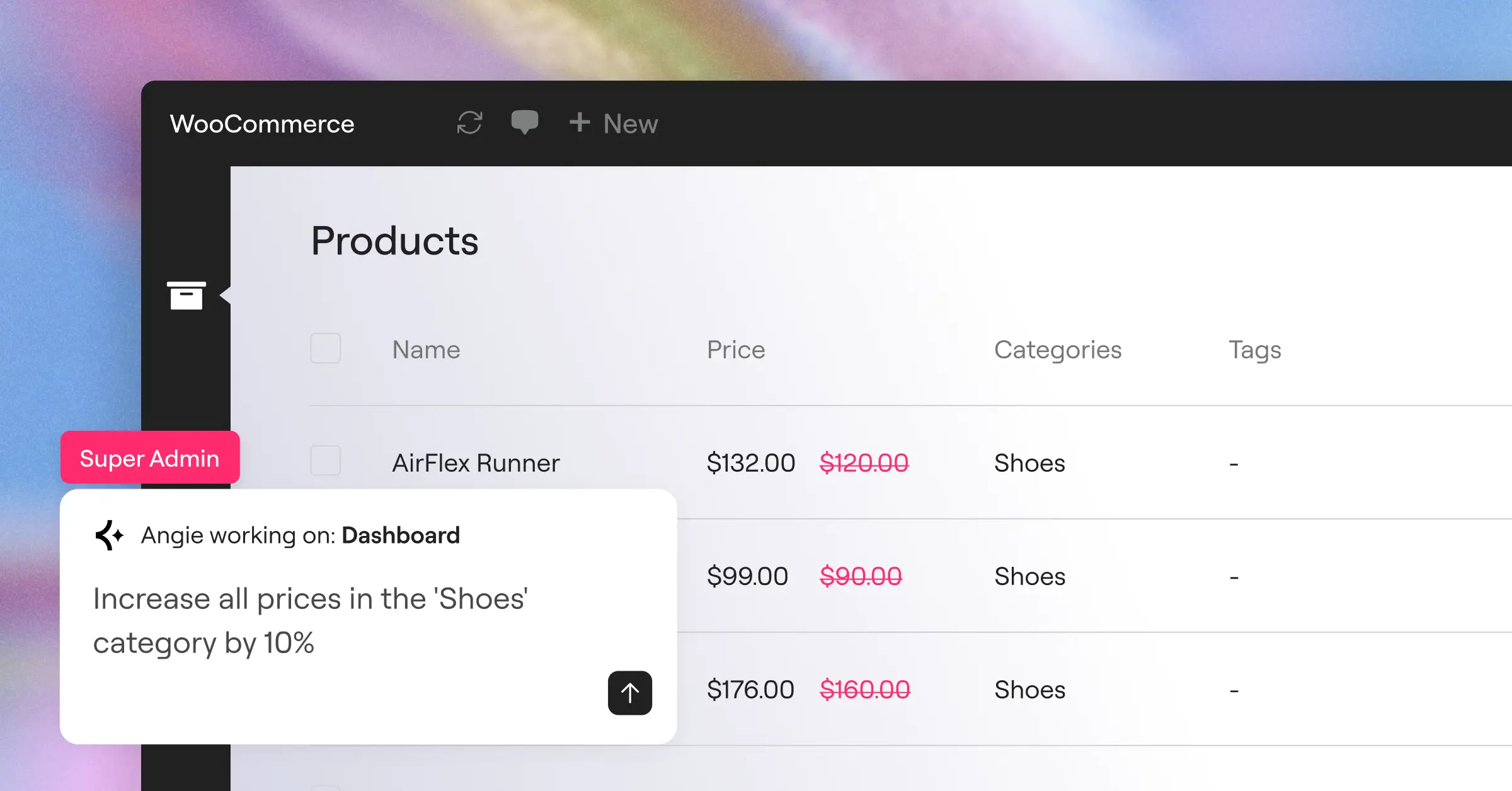This screenshot has width=1512, height=791.
Task: Click the $176.00 price value
Action: pyautogui.click(x=750, y=690)
